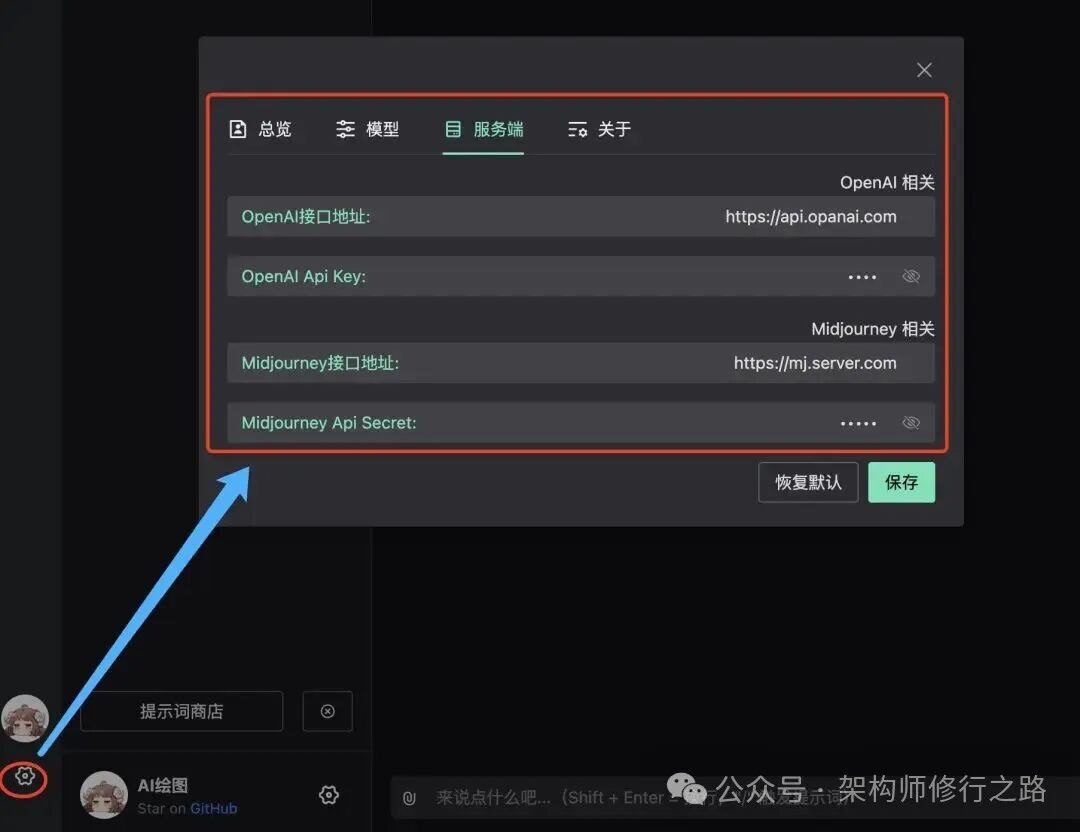This screenshot has height=832, width=1080.
Task: Click the gear icon on the AI绘图 chat row
Action: [328, 794]
